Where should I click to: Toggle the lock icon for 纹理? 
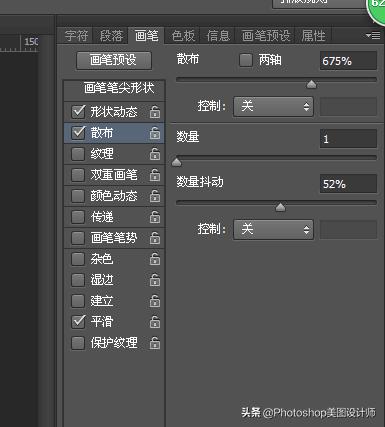pos(155,154)
